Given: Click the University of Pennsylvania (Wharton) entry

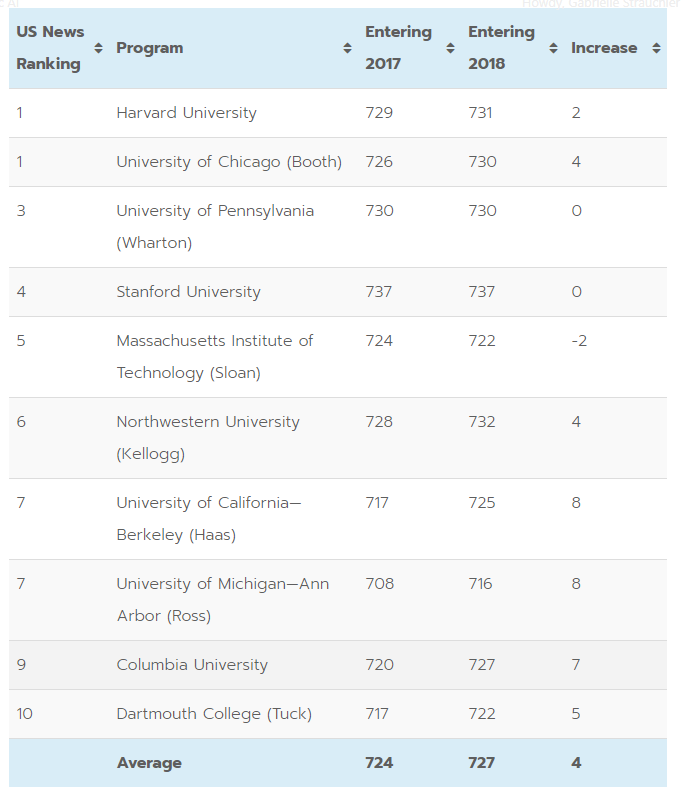Looking at the screenshot, I should [215, 226].
